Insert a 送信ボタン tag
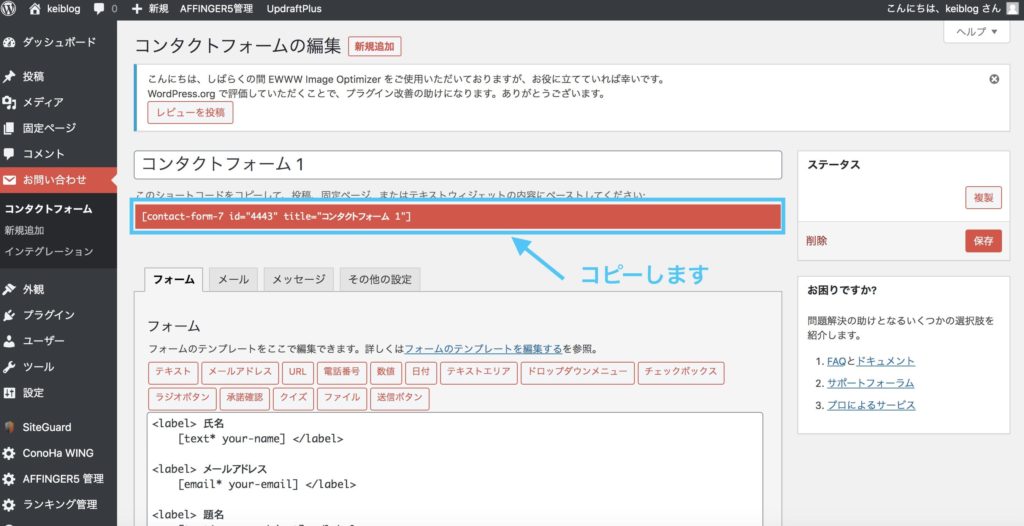 (x=400, y=399)
